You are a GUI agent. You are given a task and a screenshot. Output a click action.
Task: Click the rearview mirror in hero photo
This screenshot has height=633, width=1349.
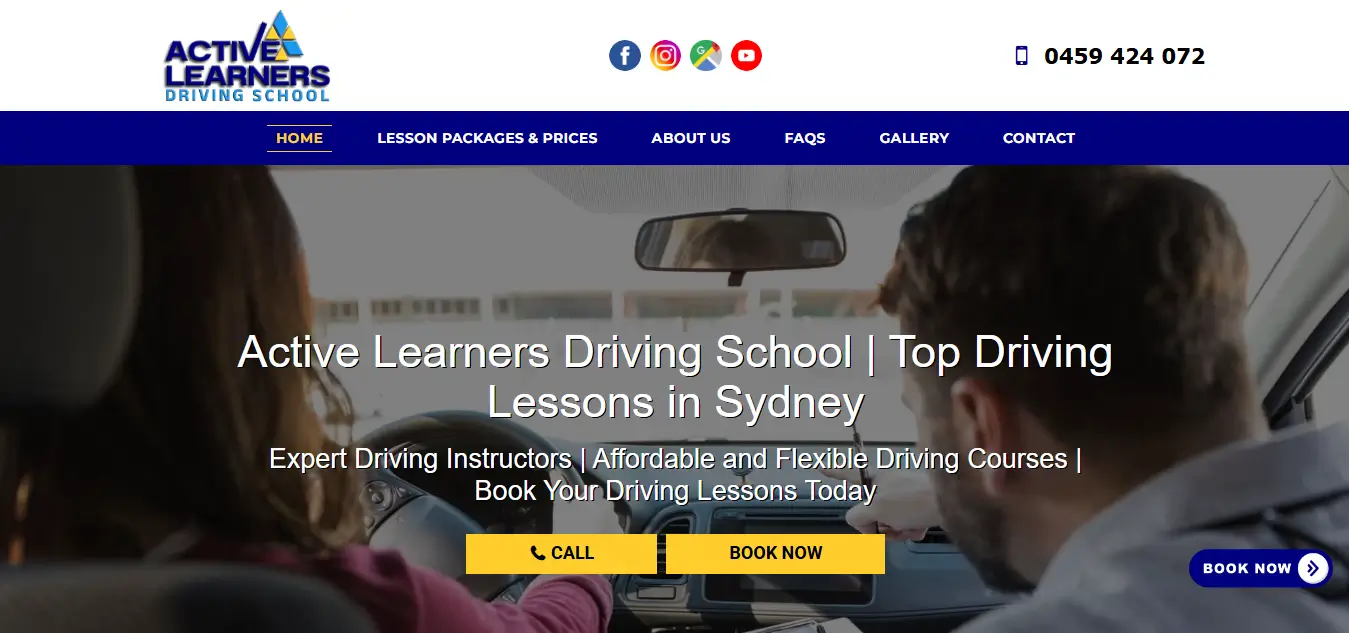[740, 241]
